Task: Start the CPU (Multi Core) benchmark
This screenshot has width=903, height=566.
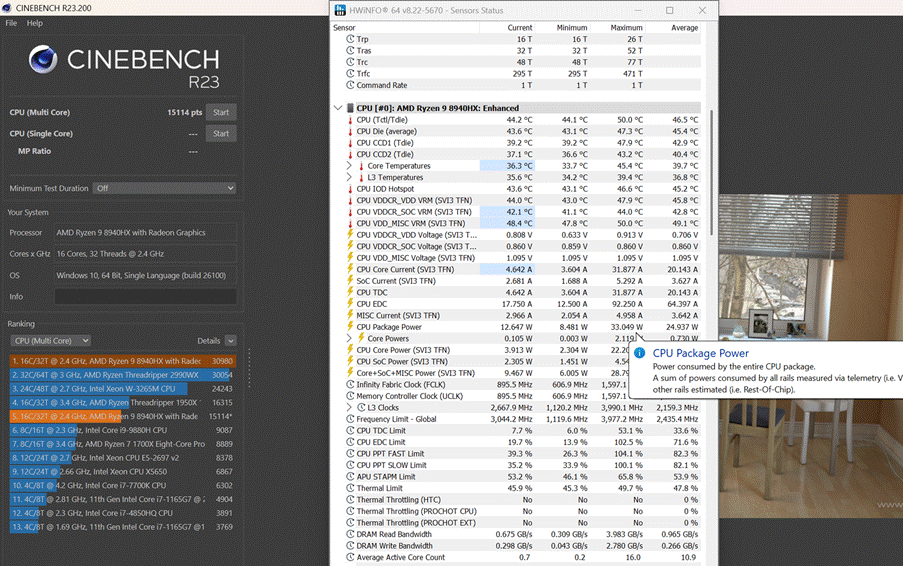Action: tap(221, 113)
